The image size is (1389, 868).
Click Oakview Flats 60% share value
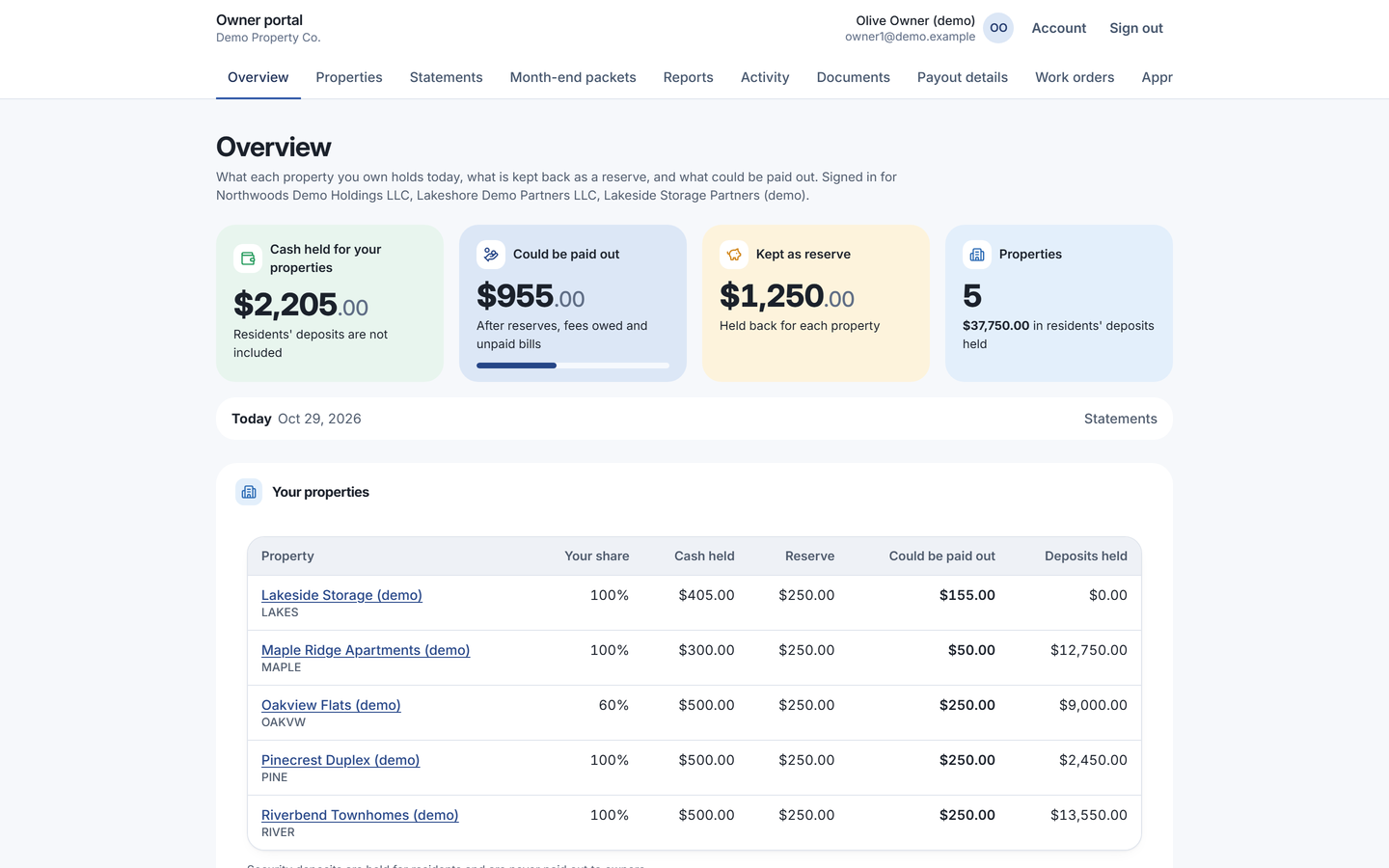[613, 705]
